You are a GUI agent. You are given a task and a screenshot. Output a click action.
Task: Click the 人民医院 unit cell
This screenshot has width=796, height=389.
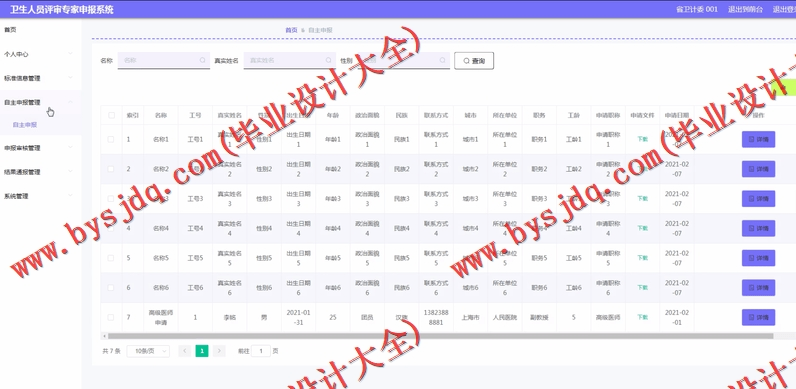[x=505, y=317]
